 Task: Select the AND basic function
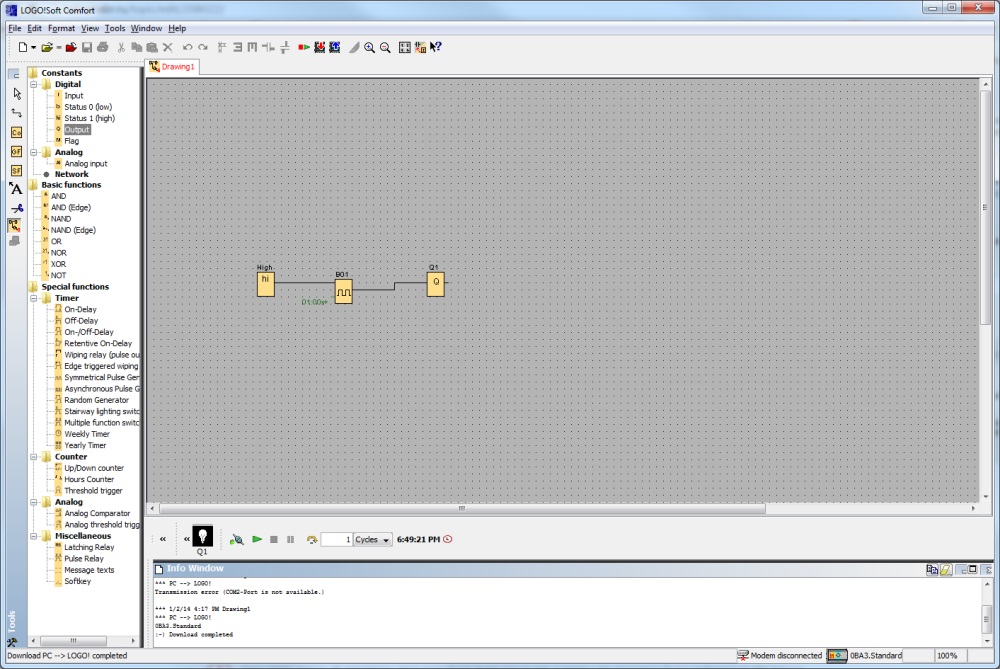[x=58, y=196]
